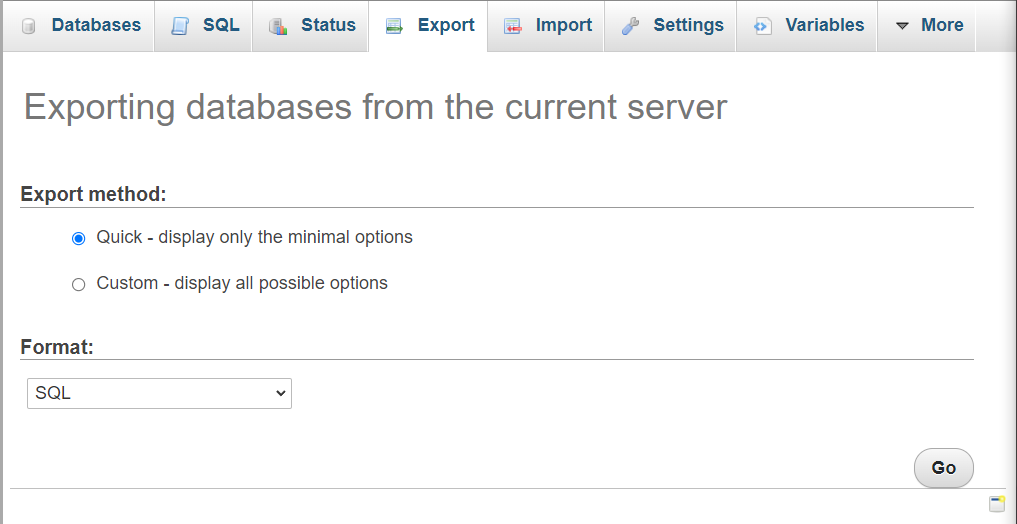Click the Import tab arrow icon

pos(513,26)
